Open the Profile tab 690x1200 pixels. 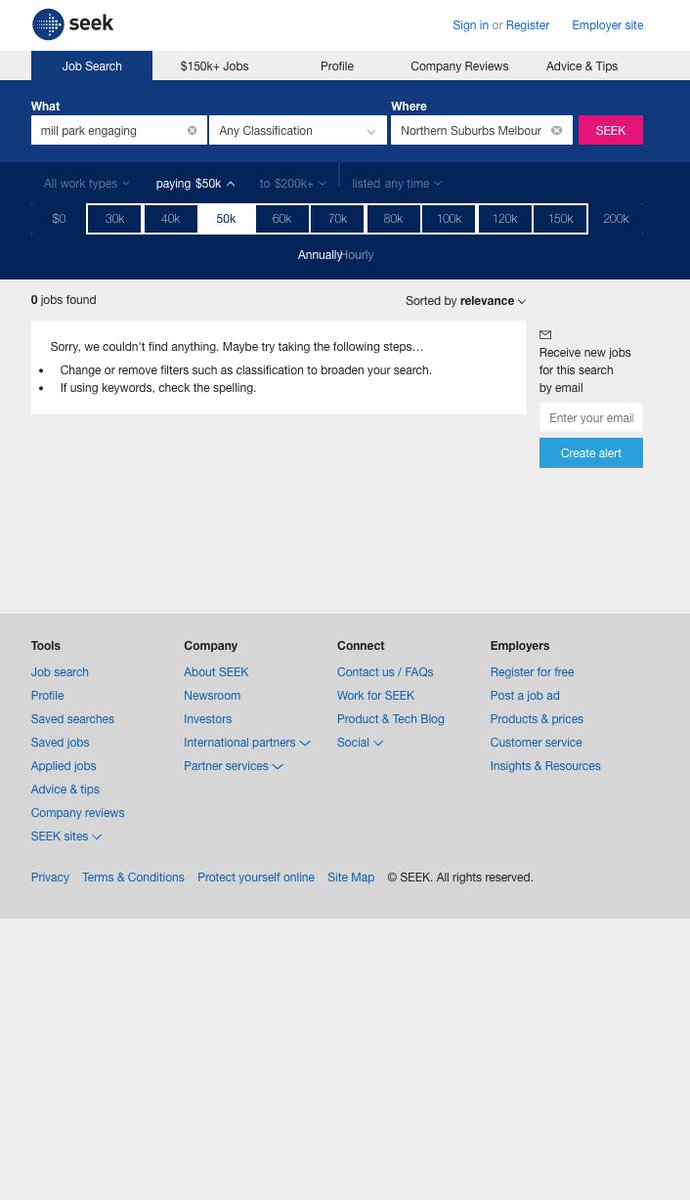(x=337, y=66)
